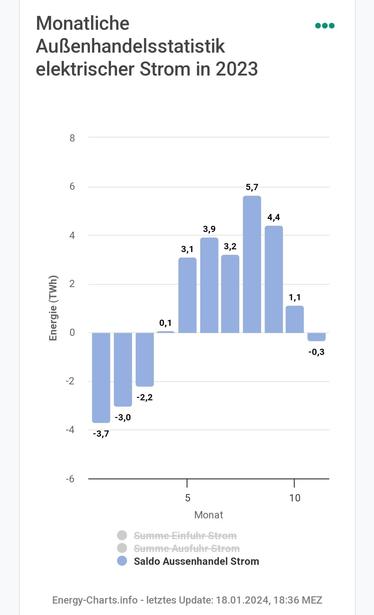Image resolution: width=374 pixels, height=615 pixels.
Task: Select the January bar labeled -3,7
Action: (101, 378)
